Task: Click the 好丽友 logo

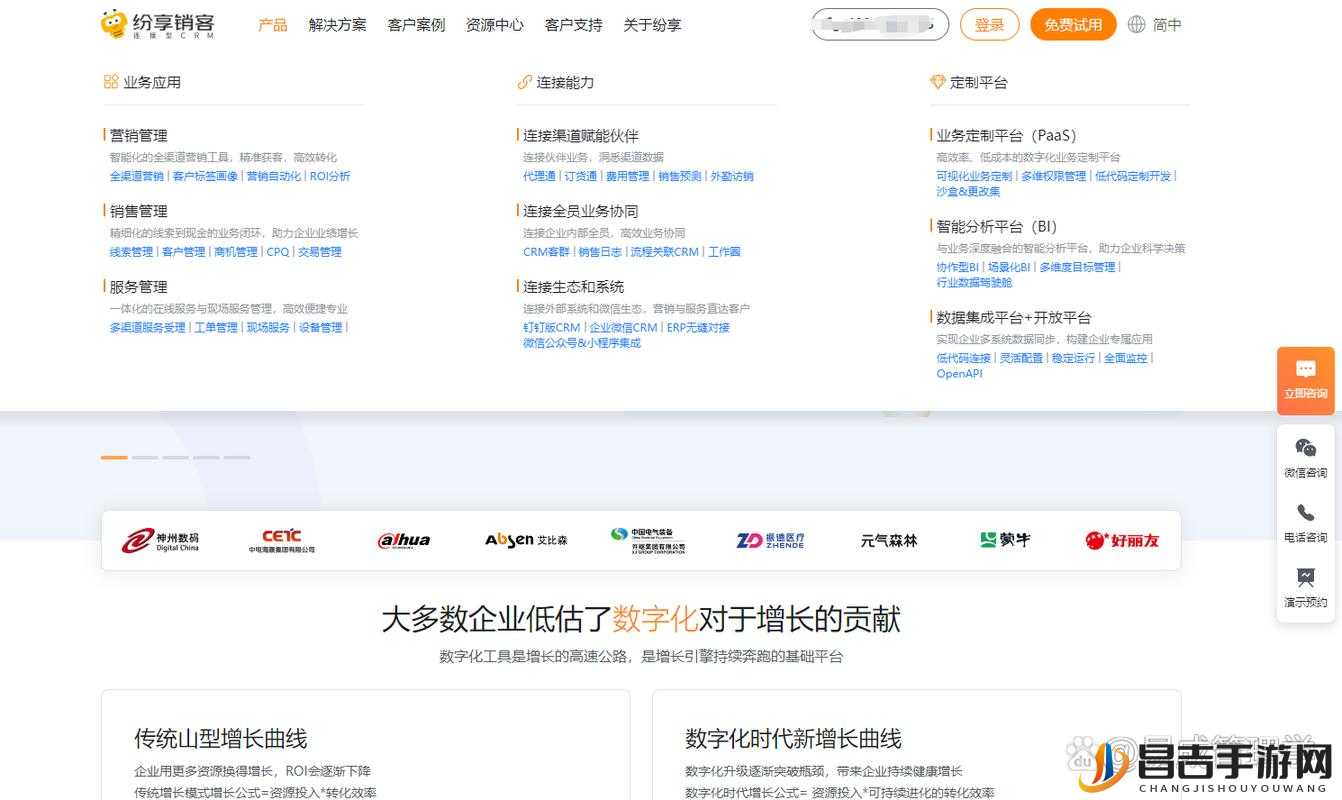Action: point(1122,540)
